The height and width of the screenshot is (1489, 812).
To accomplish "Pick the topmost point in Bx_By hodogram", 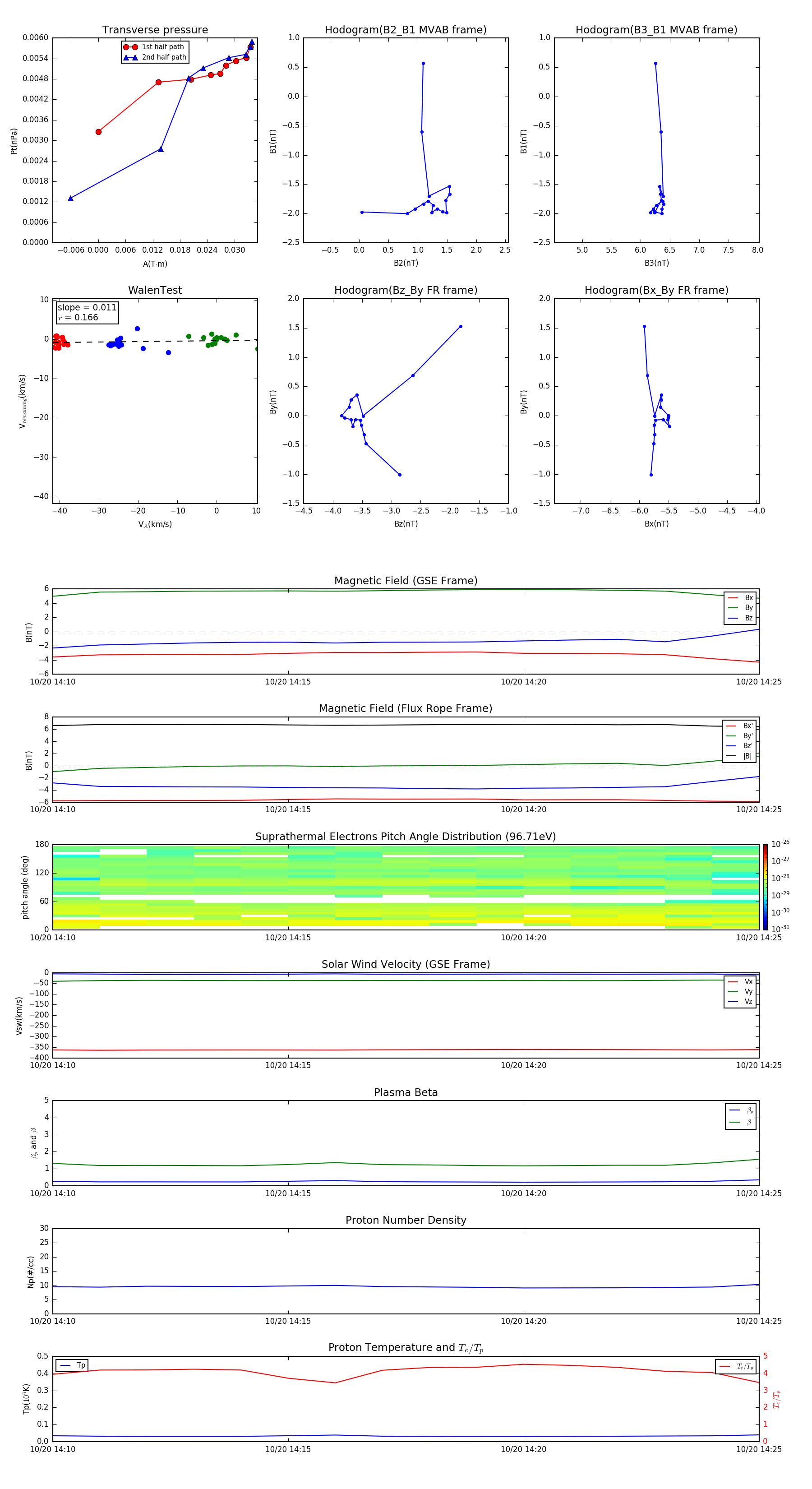I will (x=644, y=327).
